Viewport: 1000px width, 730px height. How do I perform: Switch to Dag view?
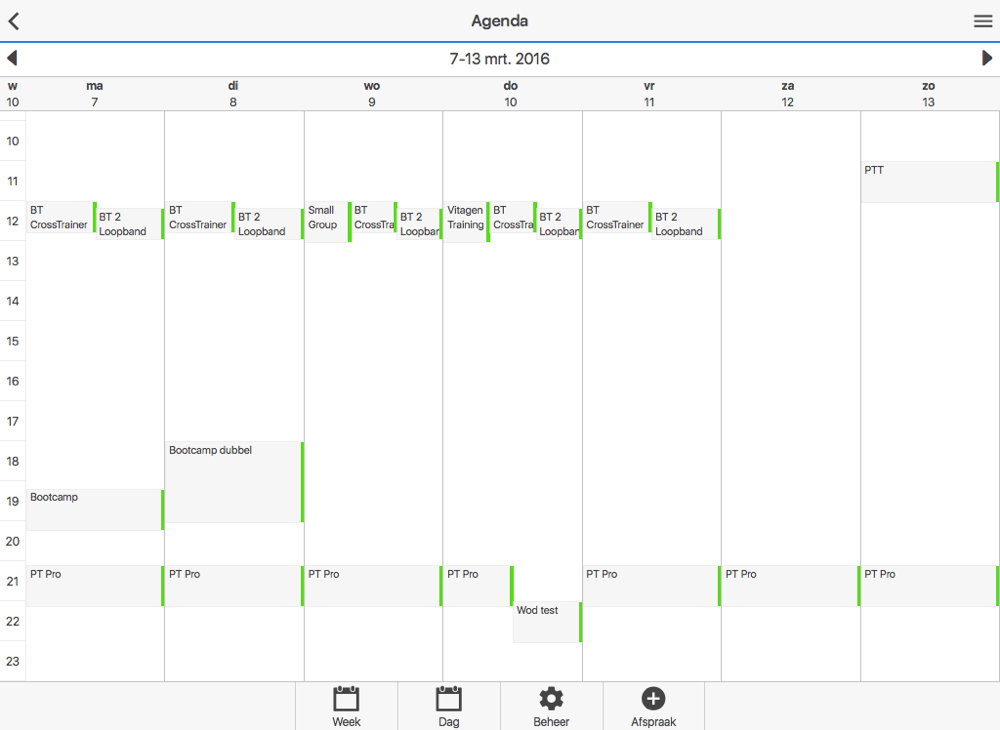point(449,706)
